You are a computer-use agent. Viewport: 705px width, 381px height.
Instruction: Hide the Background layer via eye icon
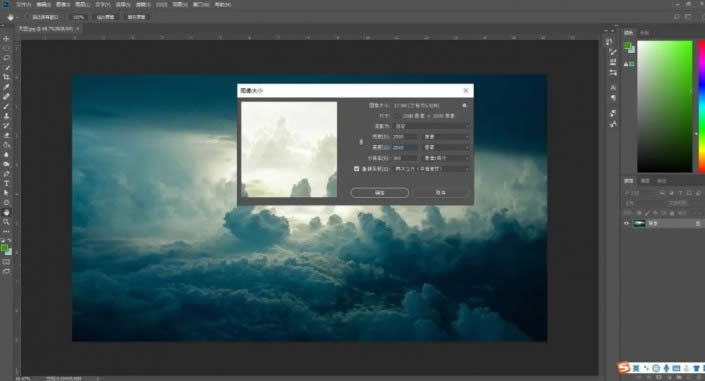(626, 223)
